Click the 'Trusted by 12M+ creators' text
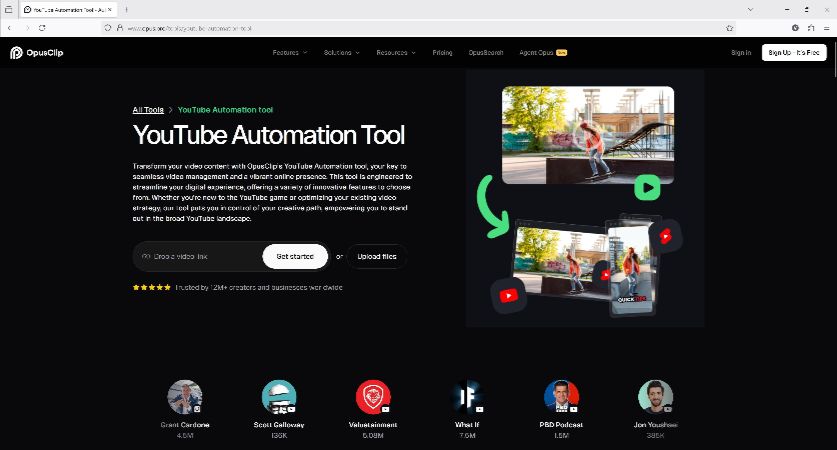The height and width of the screenshot is (450, 837). [259, 287]
